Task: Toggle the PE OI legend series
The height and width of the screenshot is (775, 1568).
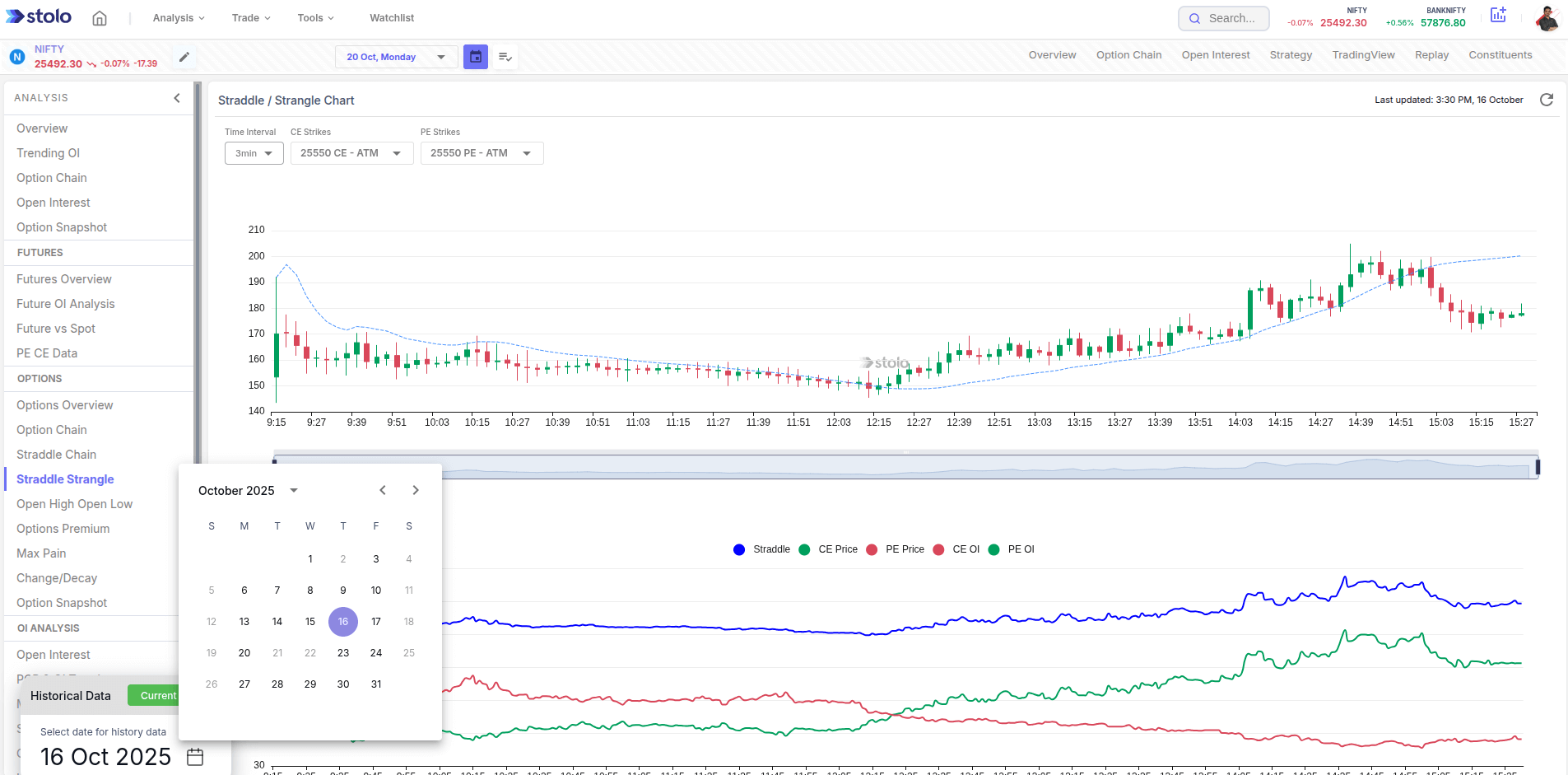Action: pyautogui.click(x=1012, y=549)
